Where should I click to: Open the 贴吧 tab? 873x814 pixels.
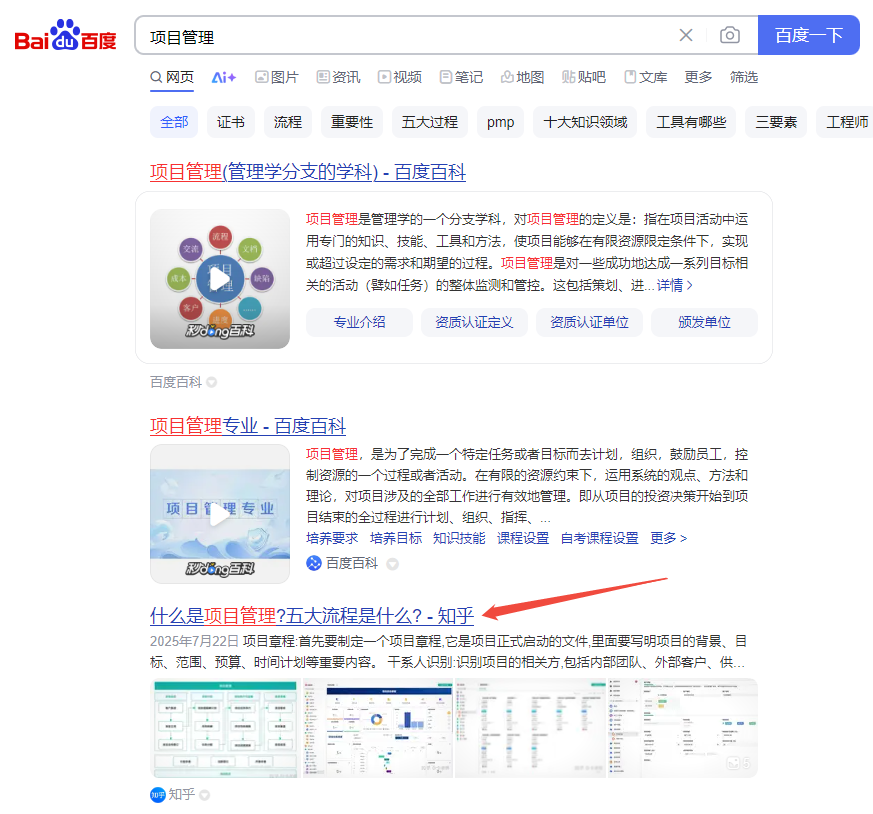(x=583, y=77)
